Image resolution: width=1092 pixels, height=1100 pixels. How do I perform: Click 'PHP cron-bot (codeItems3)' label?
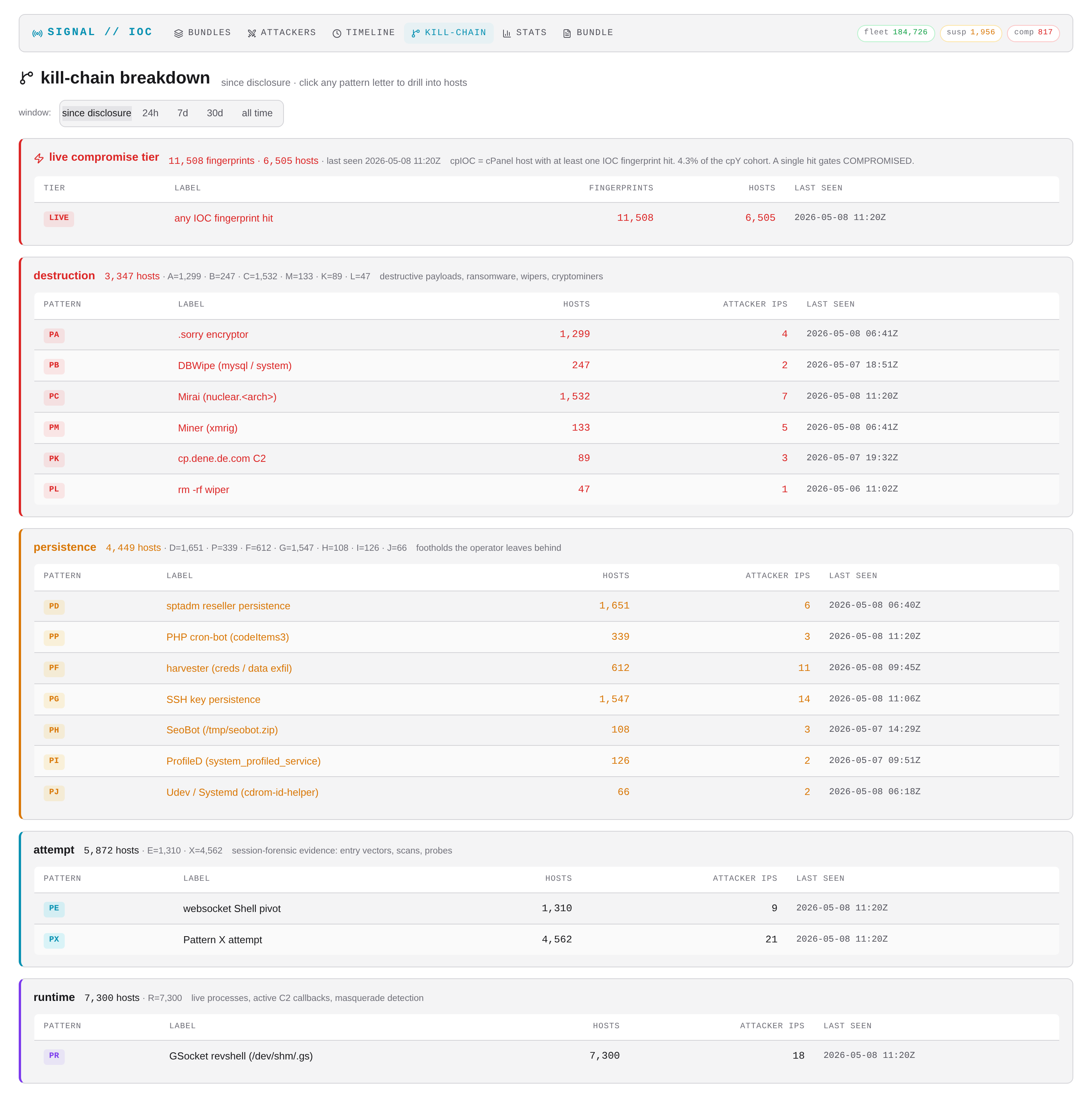[228, 638]
